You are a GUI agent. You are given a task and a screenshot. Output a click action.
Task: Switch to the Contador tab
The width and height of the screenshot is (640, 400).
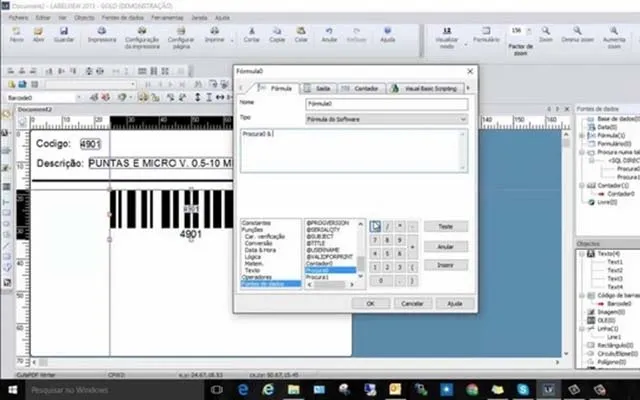362,88
